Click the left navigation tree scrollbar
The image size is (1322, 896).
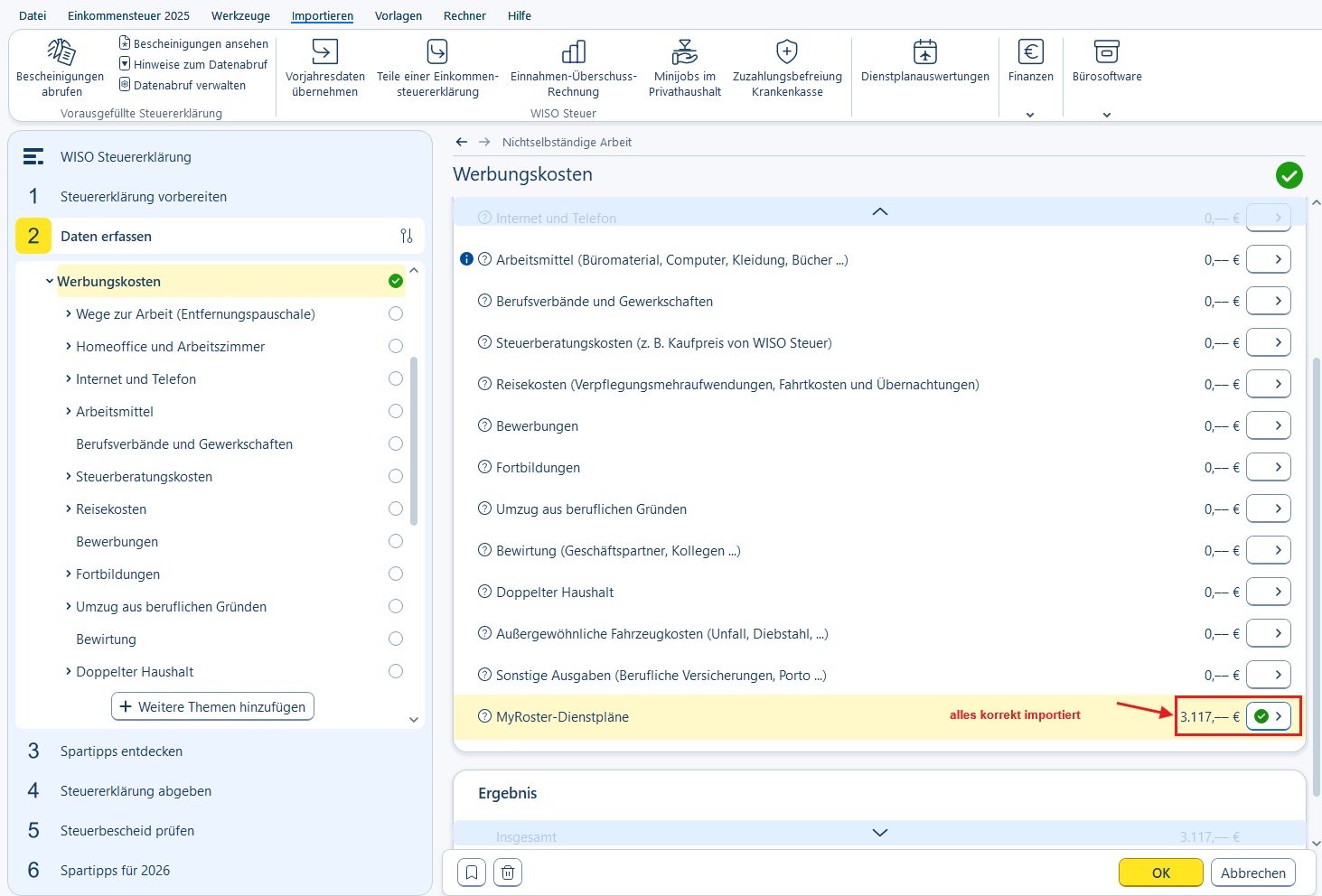click(414, 441)
